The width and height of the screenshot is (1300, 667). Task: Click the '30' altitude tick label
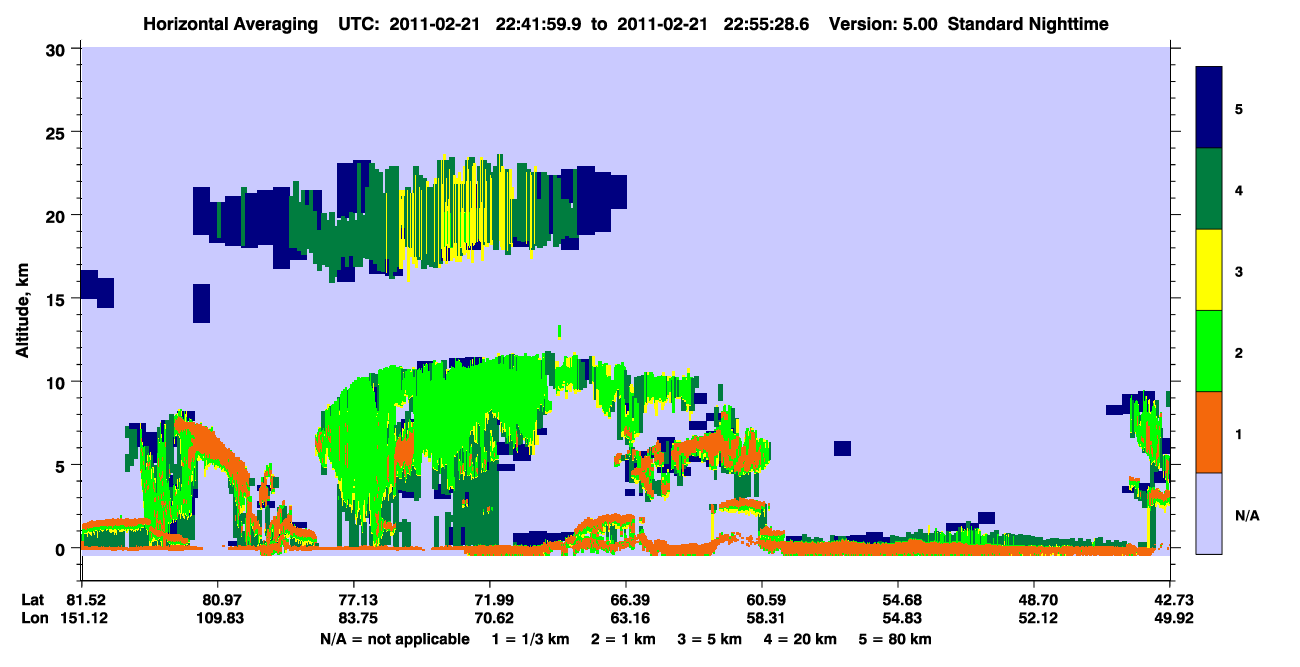point(58,49)
